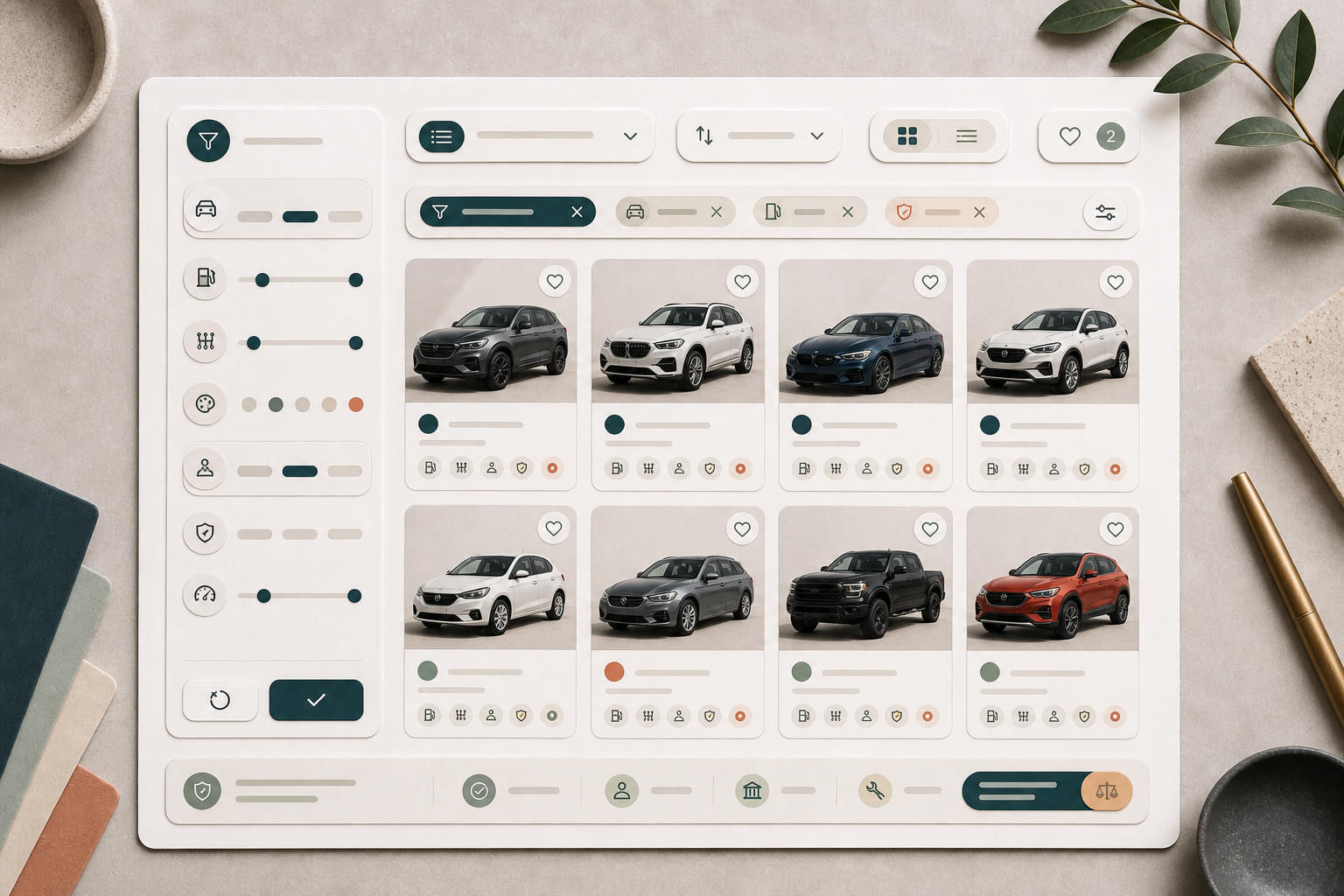Click fuel pump icon on blue sedan card
The image size is (1344, 896).
click(x=804, y=469)
